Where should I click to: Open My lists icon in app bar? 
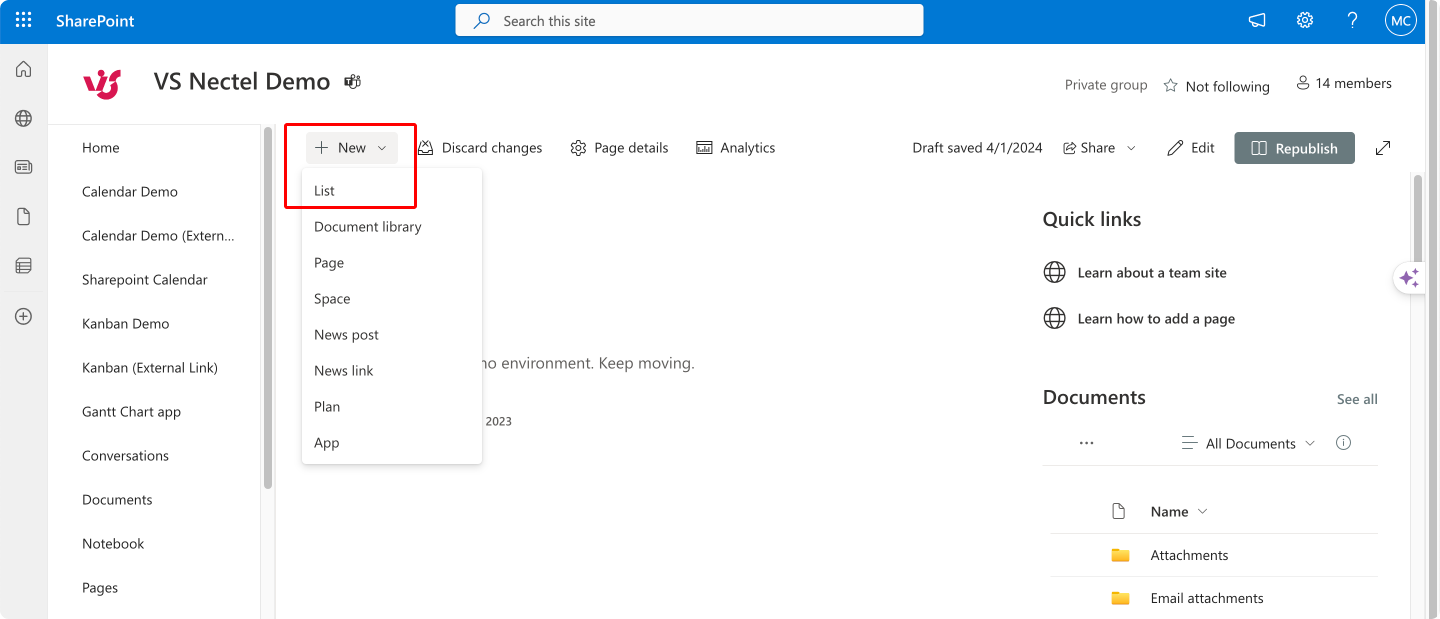click(23, 265)
